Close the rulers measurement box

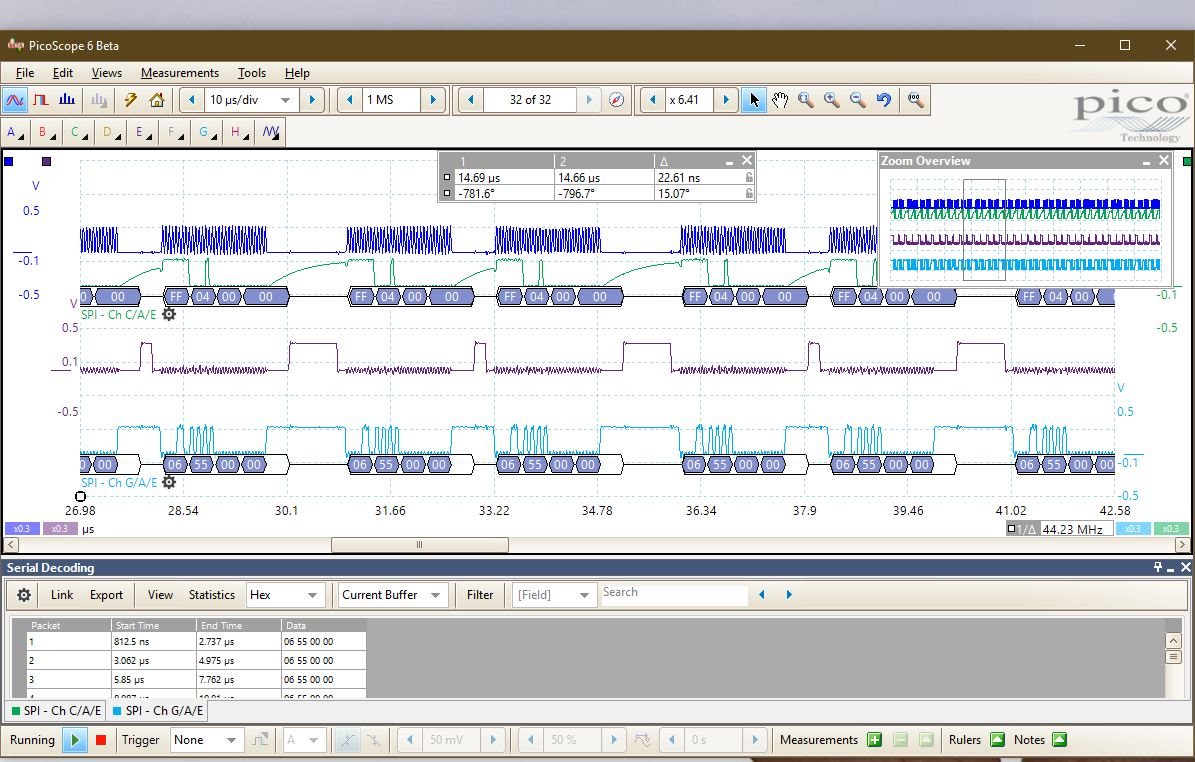pos(747,160)
